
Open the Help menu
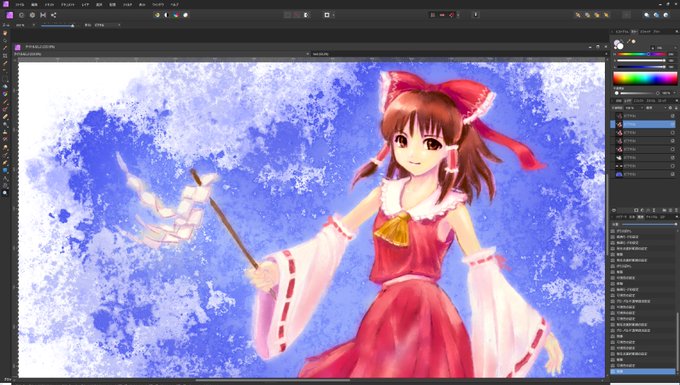pos(174,4)
